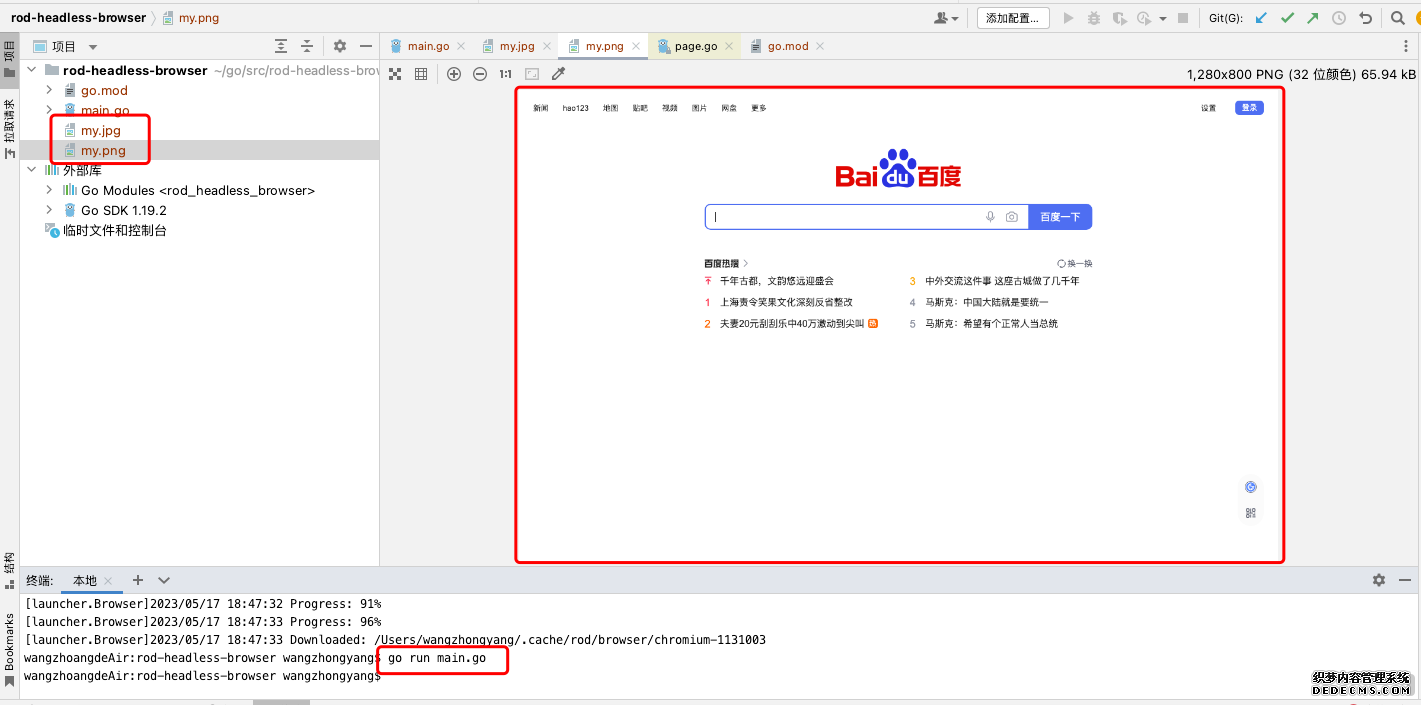Switch to the main.go editor tab
This screenshot has height=705, width=1421.
(x=427, y=46)
